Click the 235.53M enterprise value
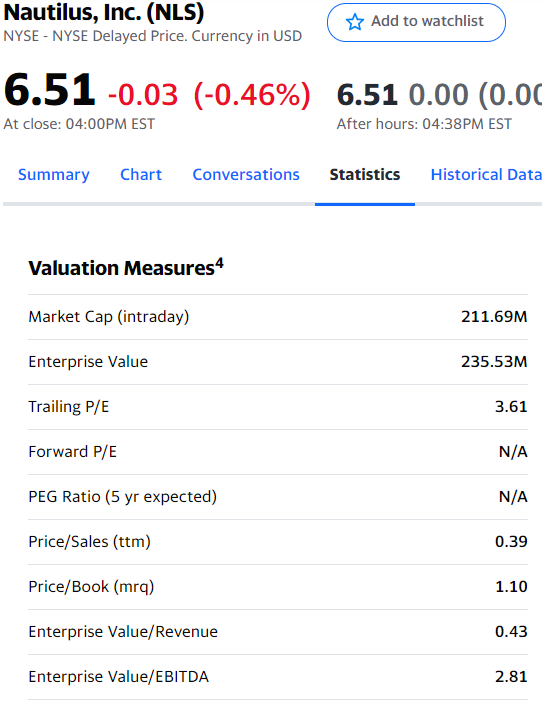542x703 pixels. tap(494, 362)
